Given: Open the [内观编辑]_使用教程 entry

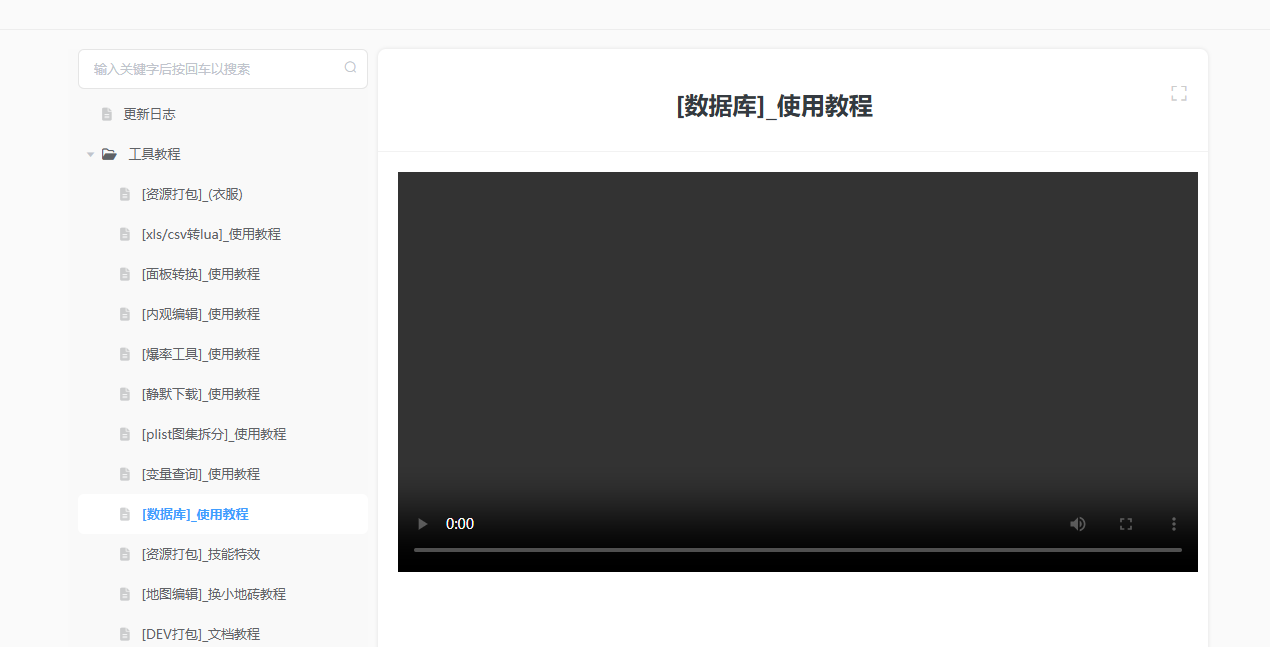Looking at the screenshot, I should pos(200,314).
